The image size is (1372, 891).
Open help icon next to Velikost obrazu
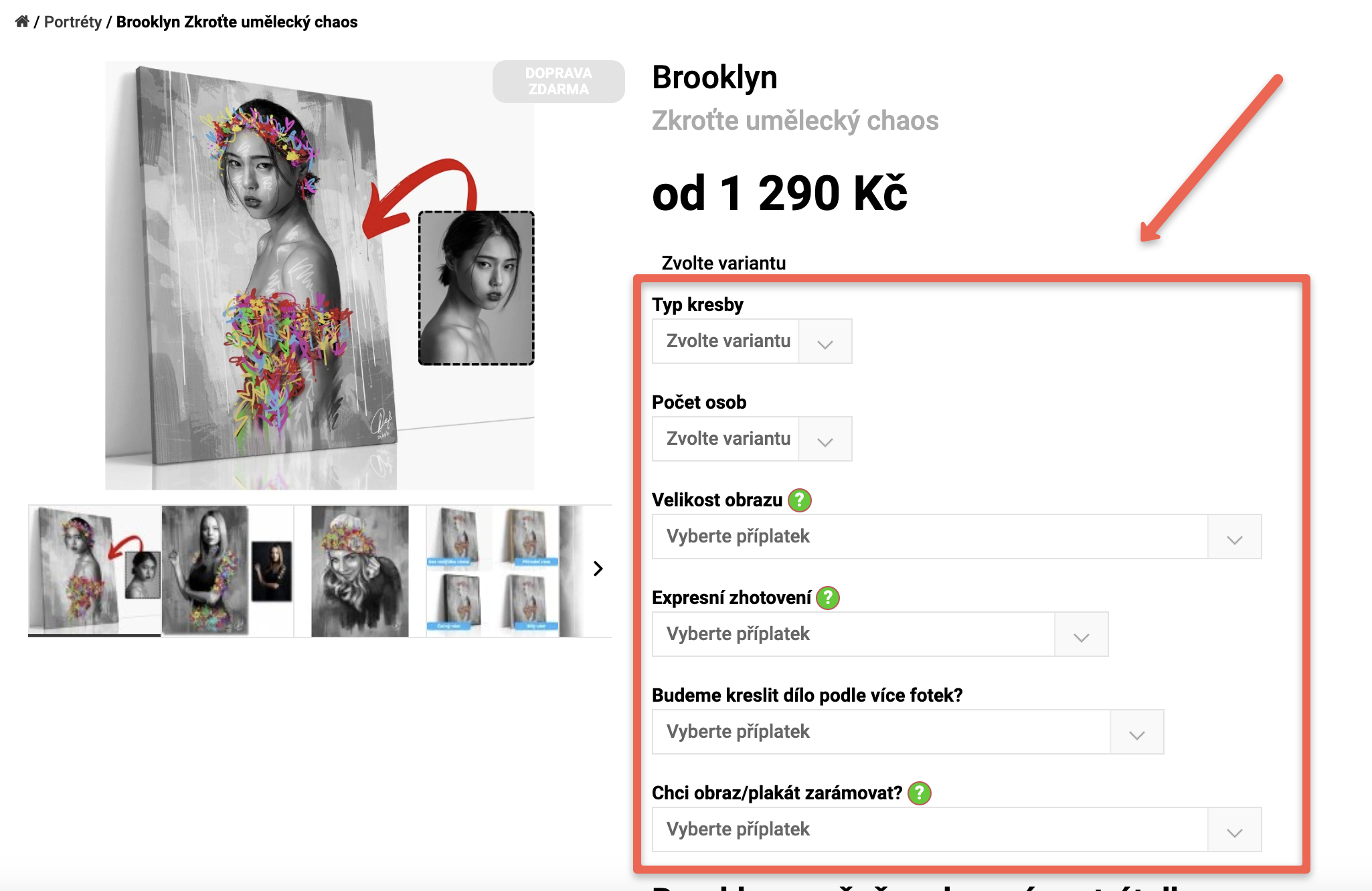click(x=799, y=500)
